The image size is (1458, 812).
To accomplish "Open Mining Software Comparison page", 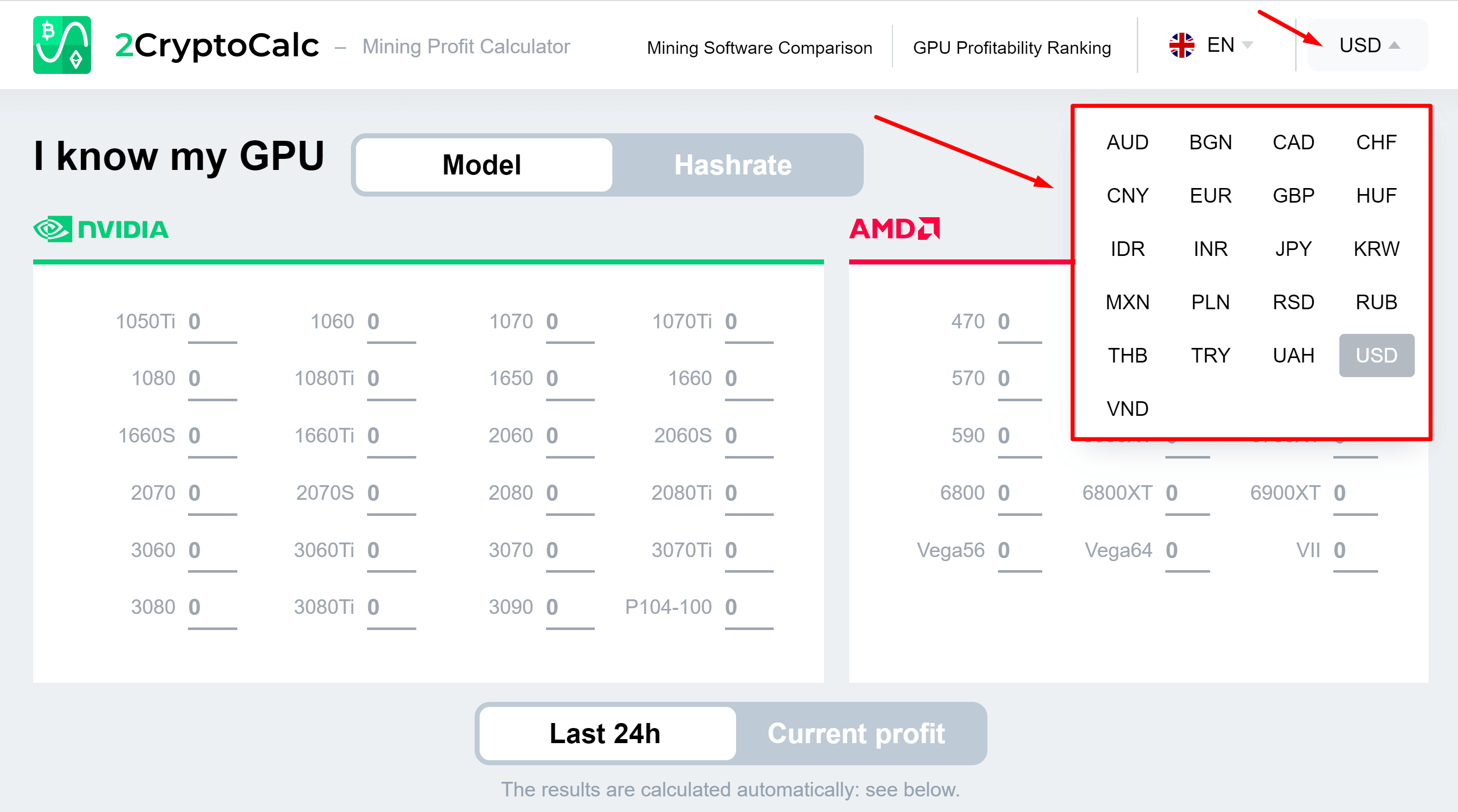I will point(757,45).
